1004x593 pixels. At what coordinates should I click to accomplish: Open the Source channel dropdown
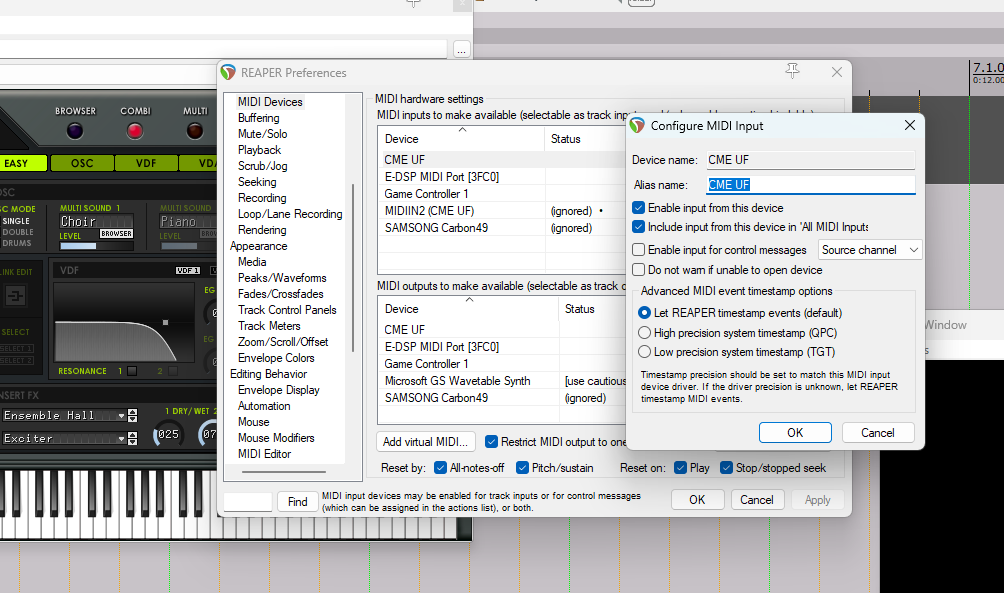pos(870,250)
